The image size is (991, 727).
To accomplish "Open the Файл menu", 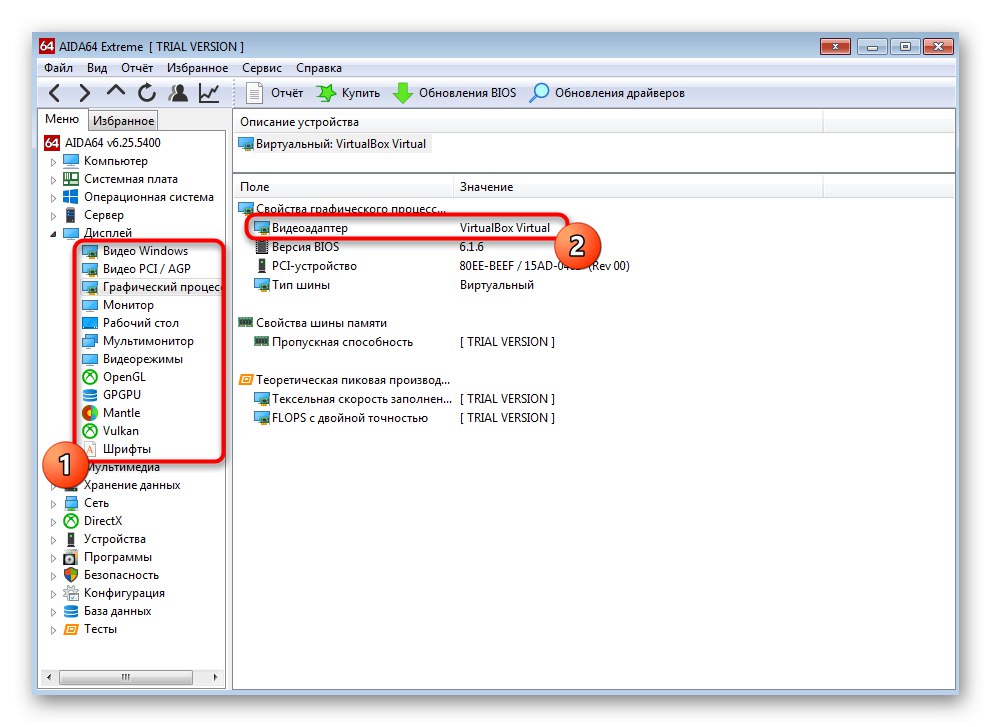I will [x=58, y=68].
